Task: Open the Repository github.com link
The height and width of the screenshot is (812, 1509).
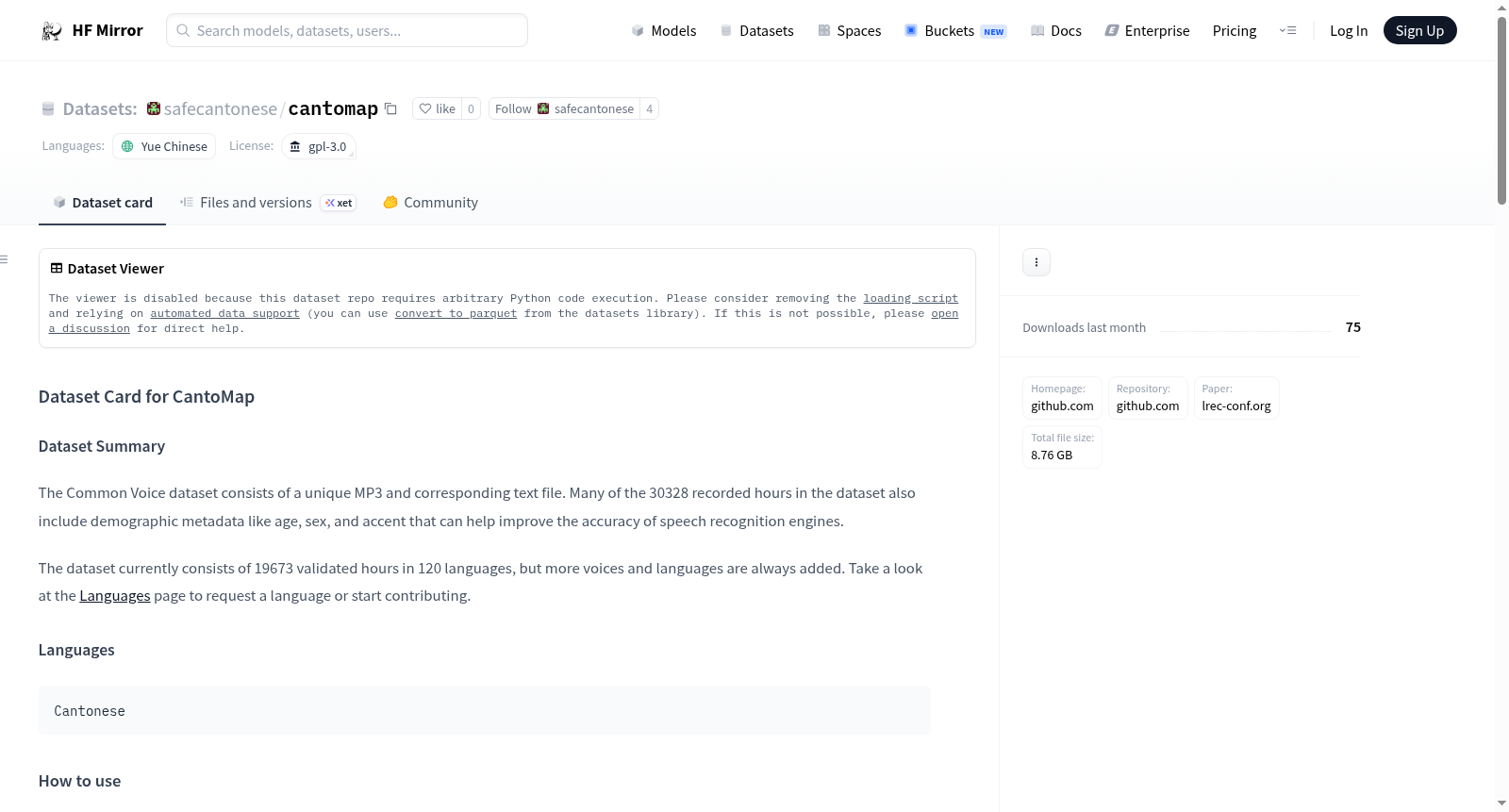Action: pos(1148,398)
